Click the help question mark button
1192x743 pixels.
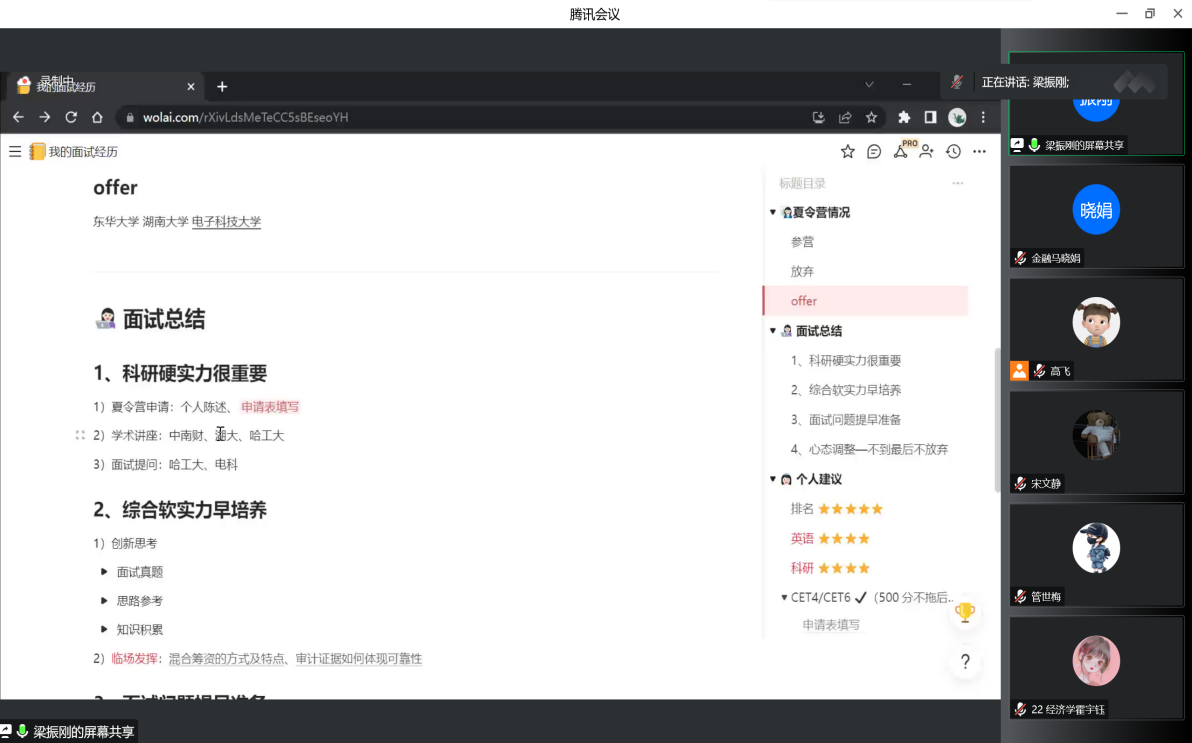(965, 661)
